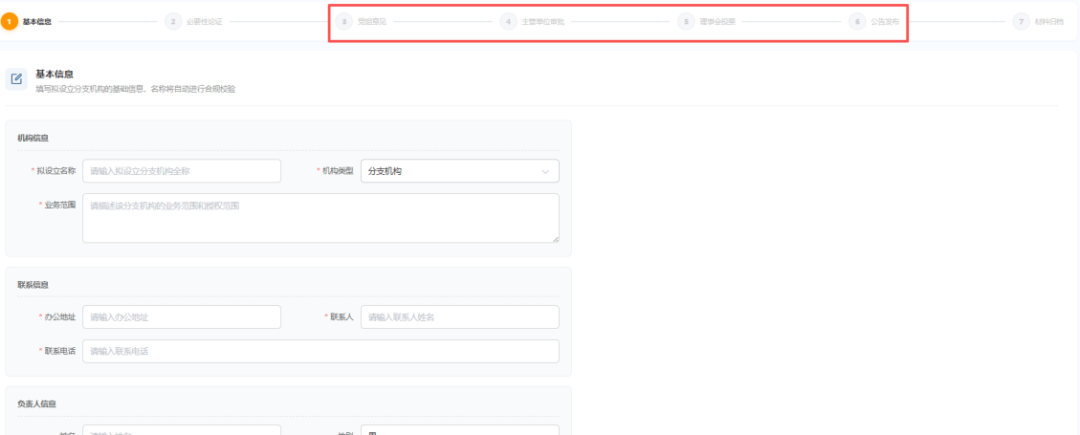
Task: Click the 联系信息 section title
Action: point(33,284)
